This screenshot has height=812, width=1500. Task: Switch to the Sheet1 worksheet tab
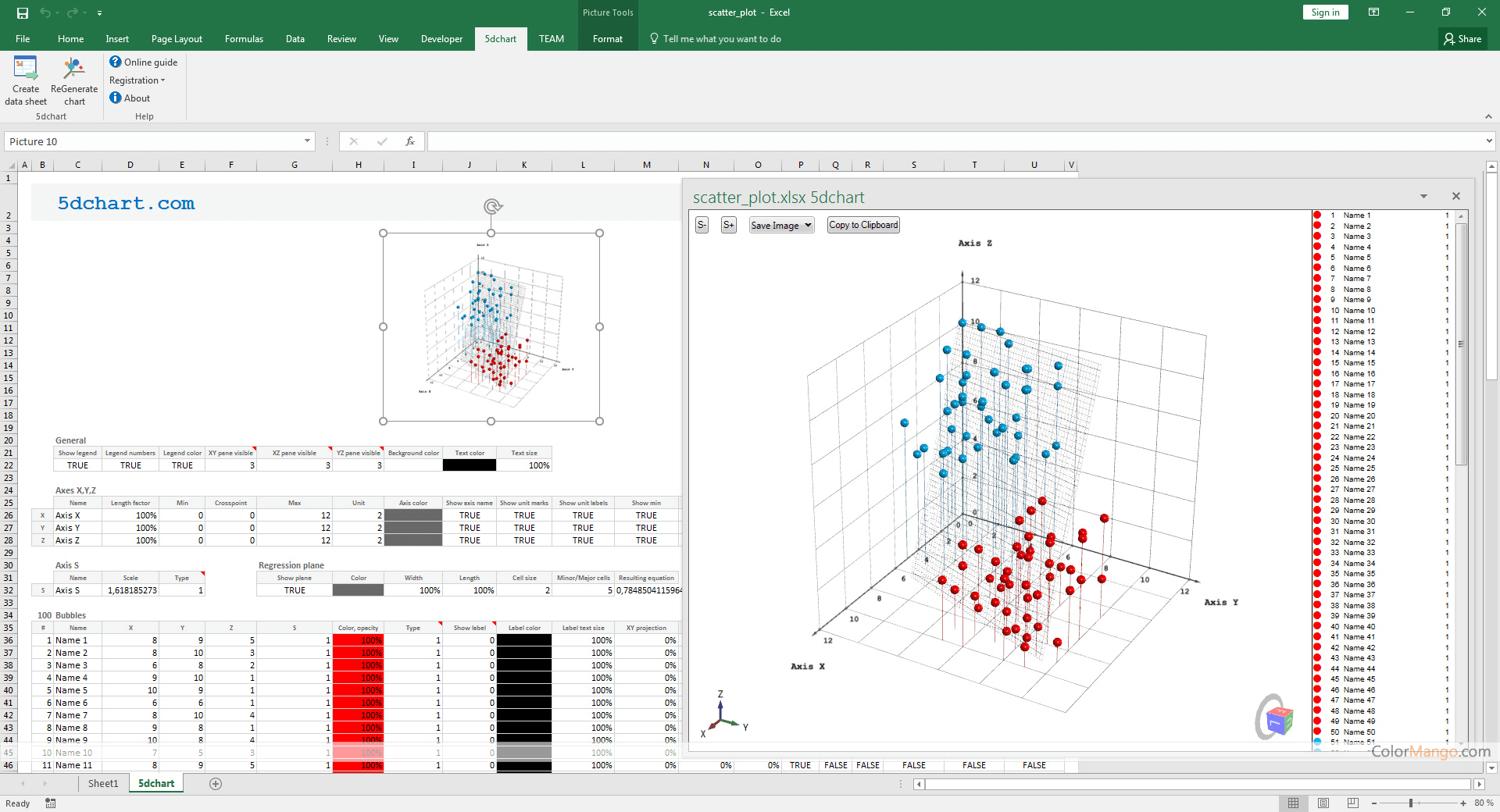pos(102,784)
